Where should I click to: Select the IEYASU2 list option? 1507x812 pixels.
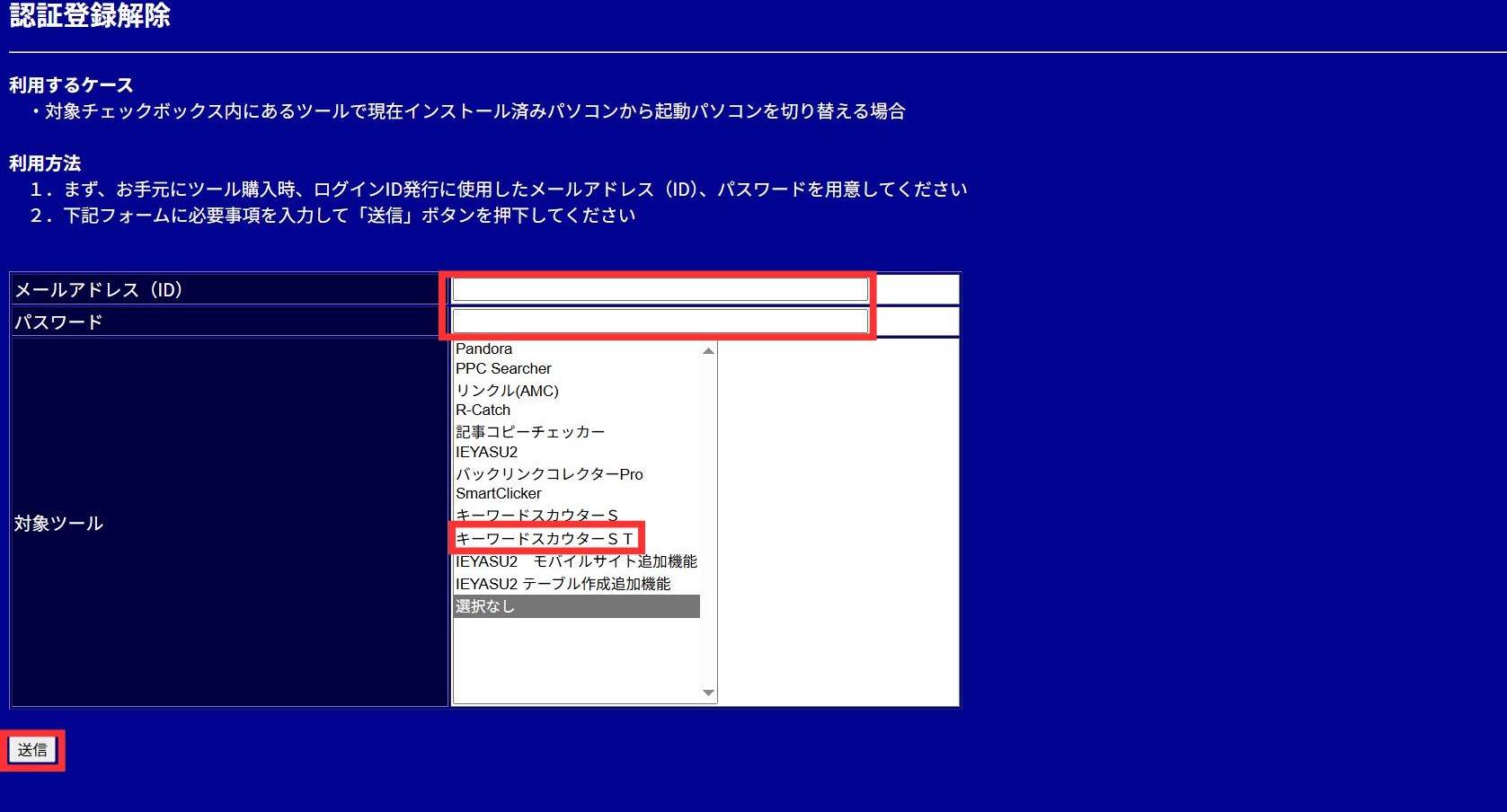486,452
